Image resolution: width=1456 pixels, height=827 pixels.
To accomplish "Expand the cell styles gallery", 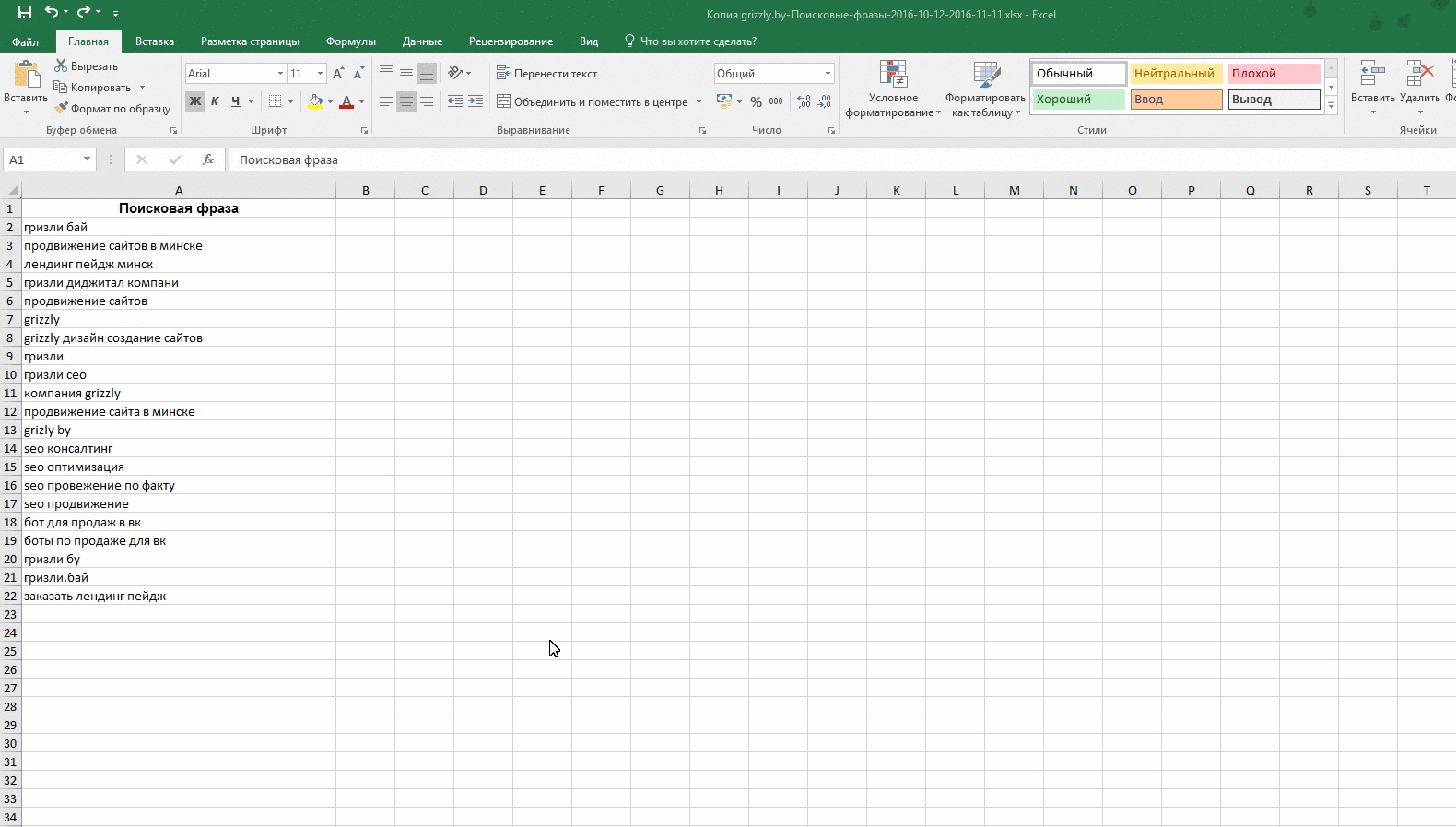I will (x=1331, y=106).
